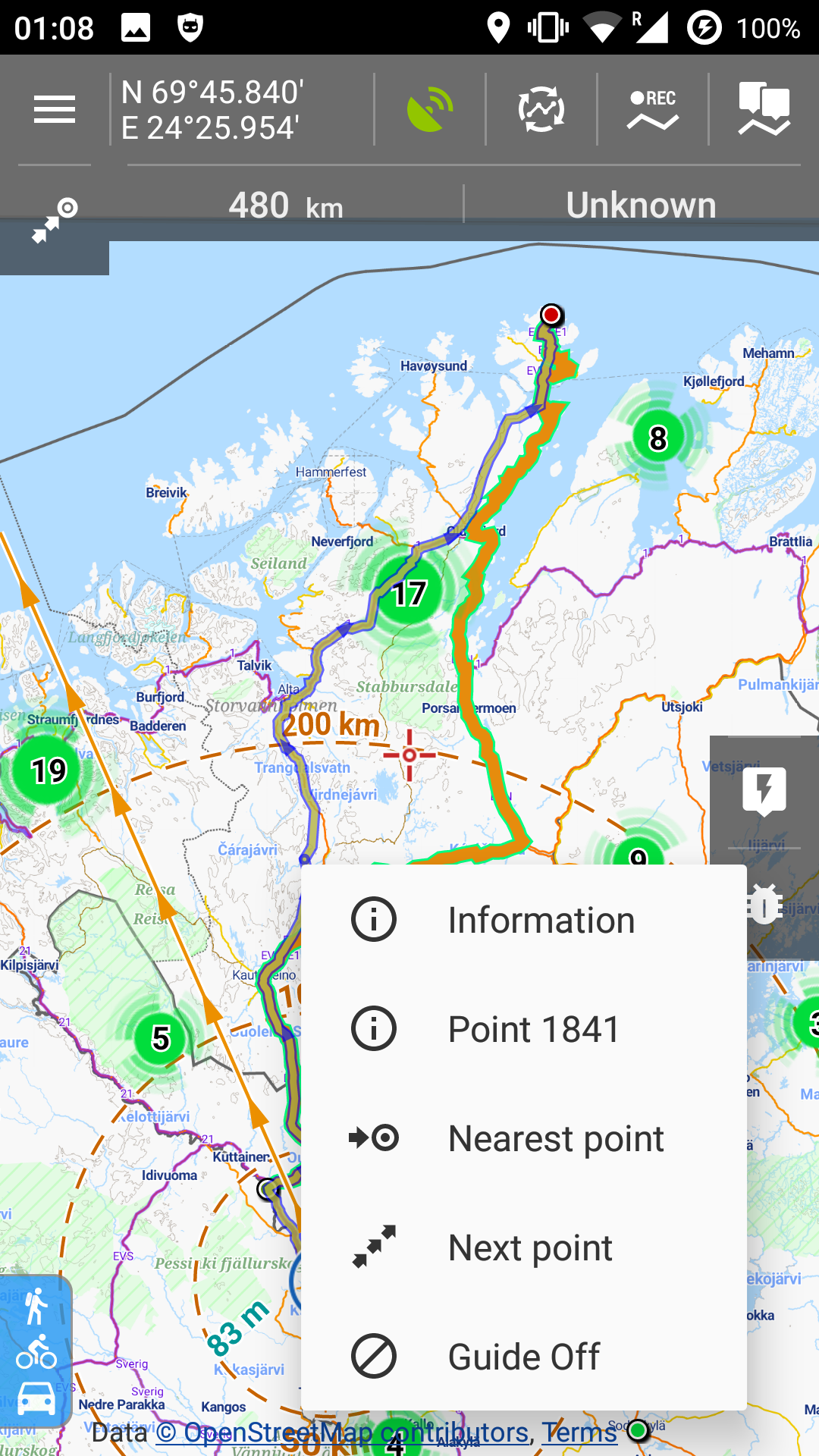The image size is (819, 1456).
Task: Start track recording with REC button
Action: click(x=653, y=110)
